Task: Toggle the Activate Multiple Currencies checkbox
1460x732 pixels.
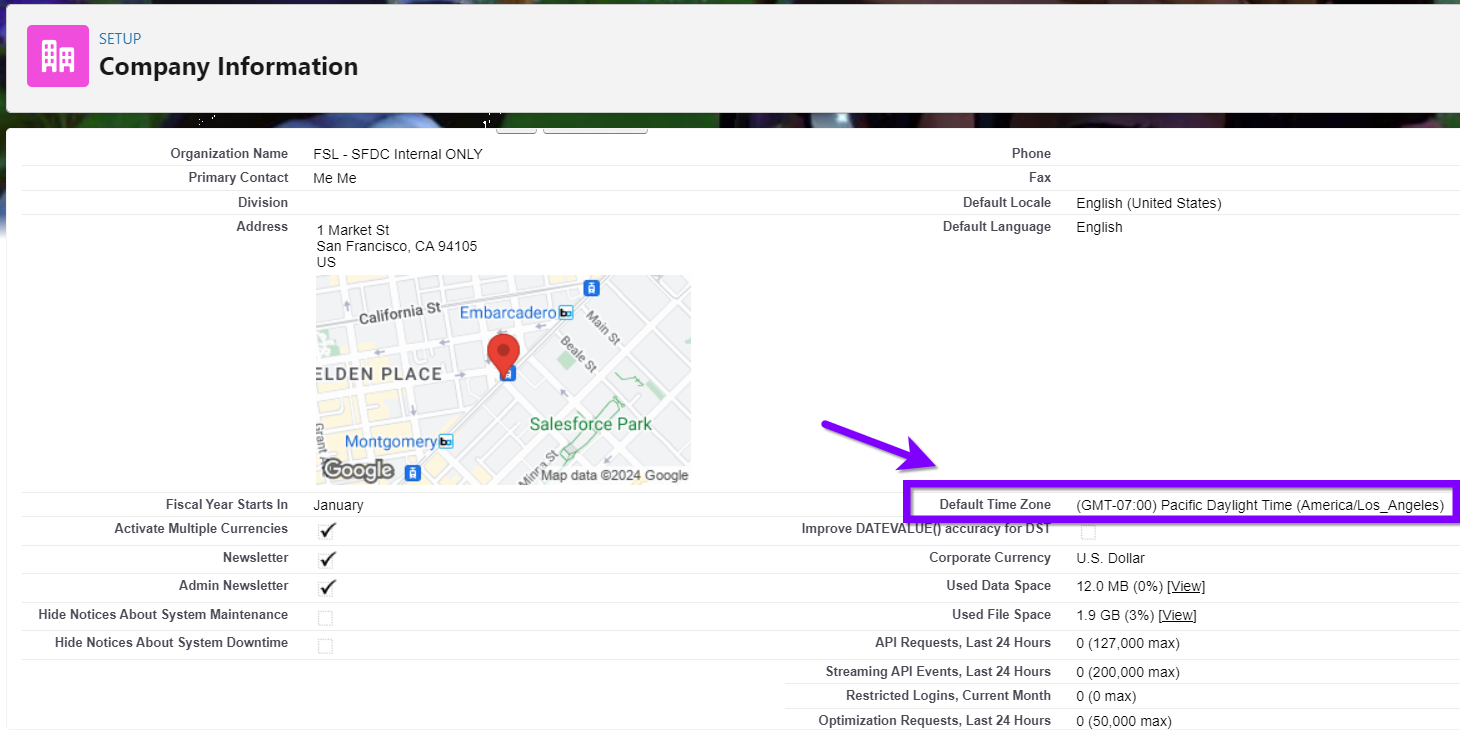Action: tap(327, 530)
